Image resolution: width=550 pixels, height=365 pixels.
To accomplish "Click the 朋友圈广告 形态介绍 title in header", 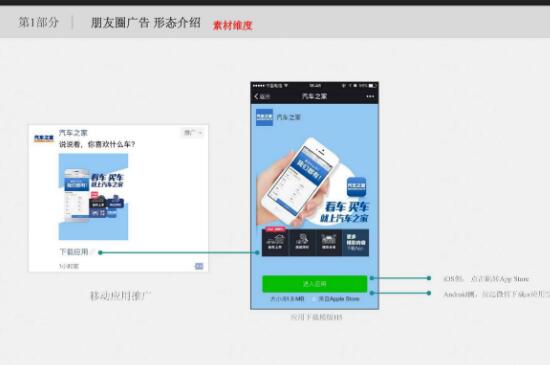I will point(146,23).
